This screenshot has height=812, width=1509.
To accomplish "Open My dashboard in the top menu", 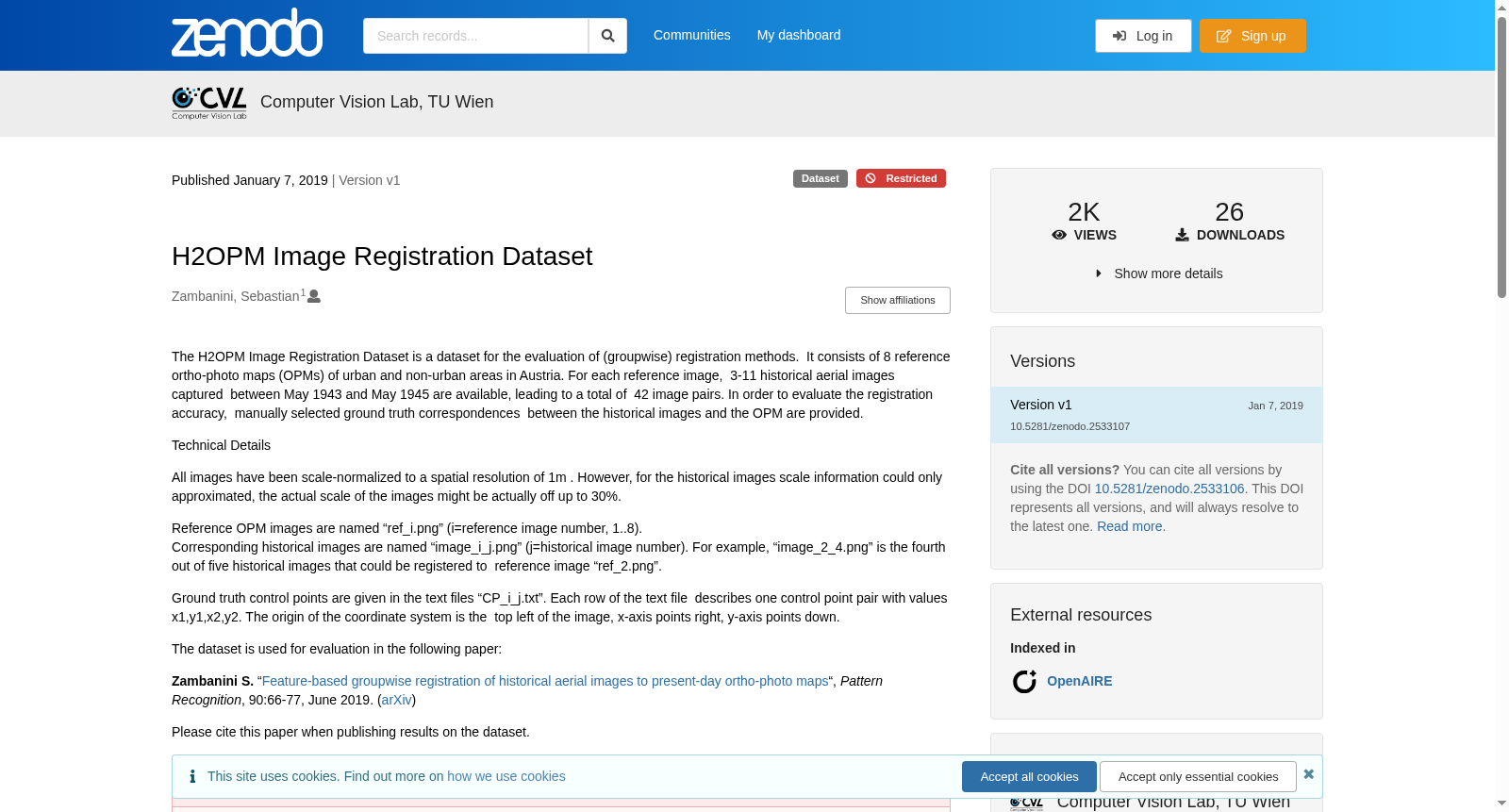I will (799, 35).
